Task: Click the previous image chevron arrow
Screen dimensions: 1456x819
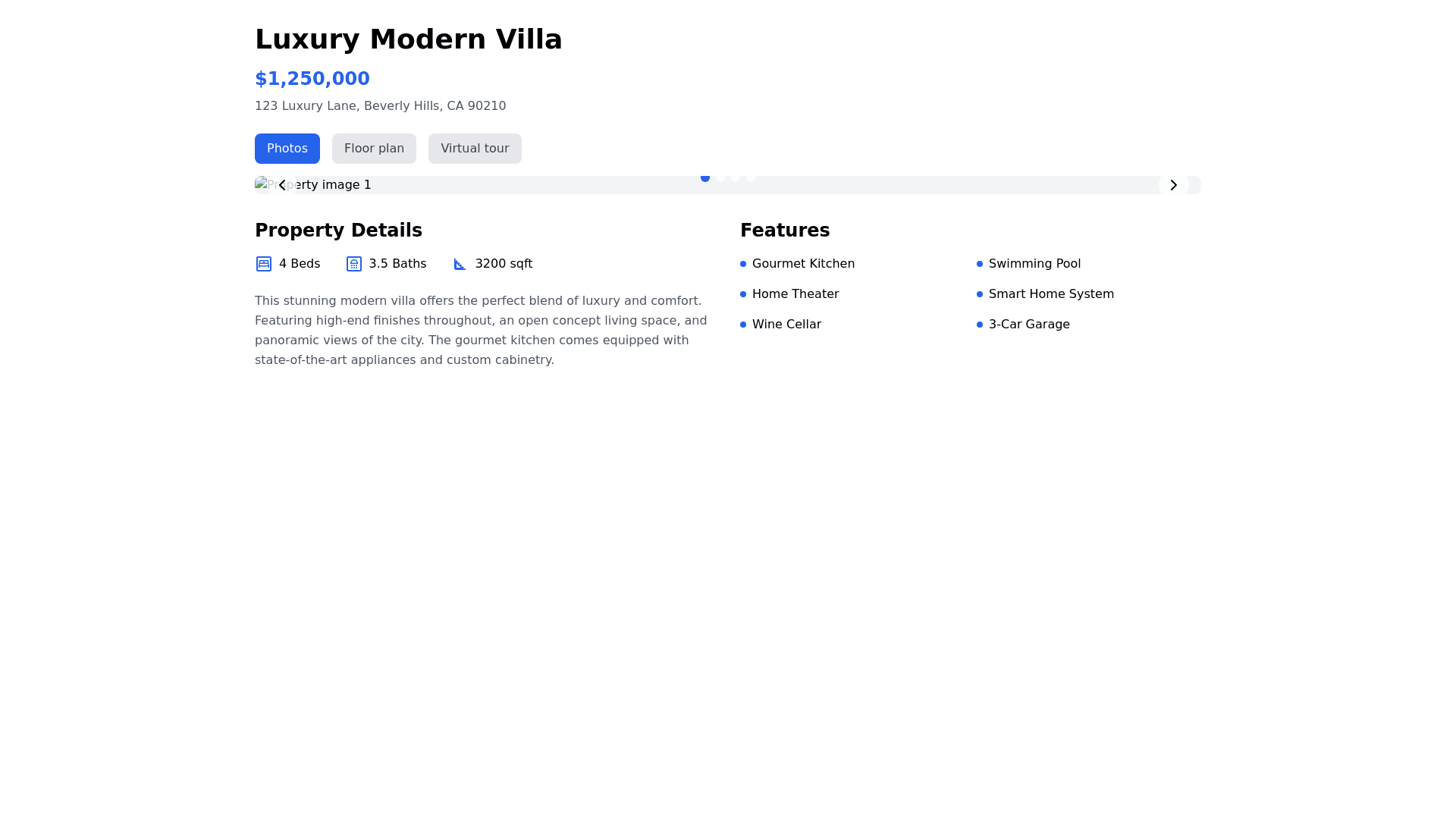Action: (282, 185)
